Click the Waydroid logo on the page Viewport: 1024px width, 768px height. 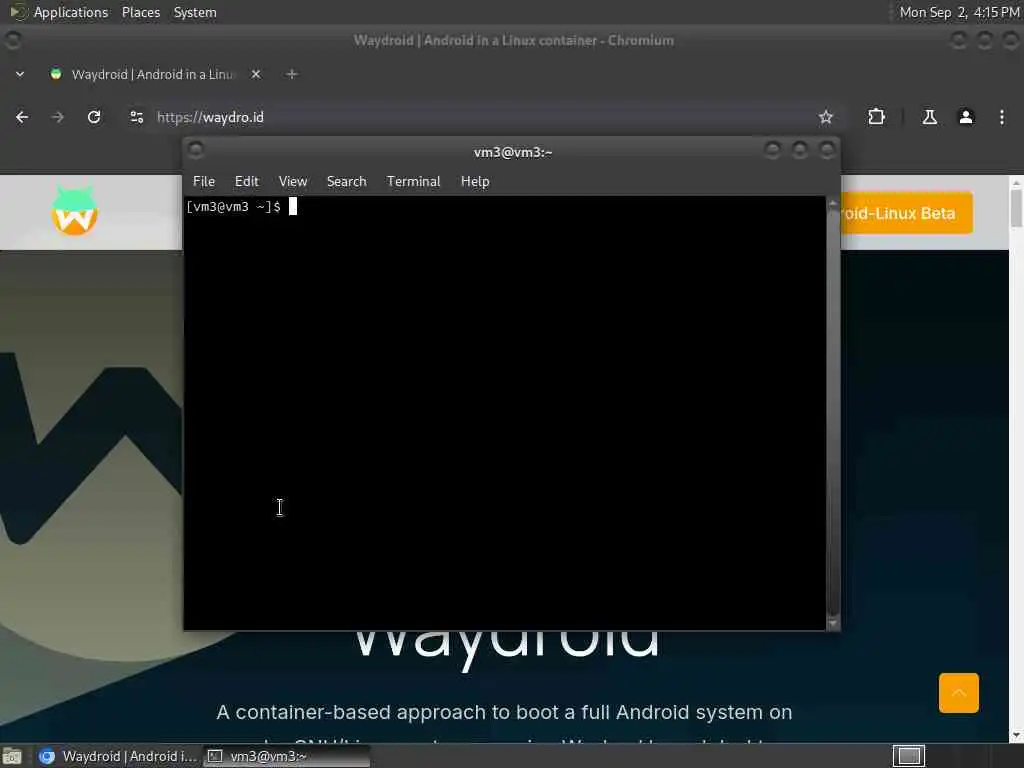[74, 210]
